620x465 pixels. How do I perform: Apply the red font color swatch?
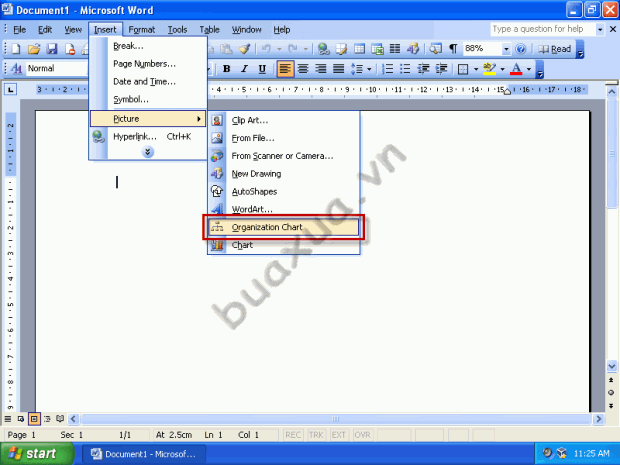pyautogui.click(x=516, y=69)
